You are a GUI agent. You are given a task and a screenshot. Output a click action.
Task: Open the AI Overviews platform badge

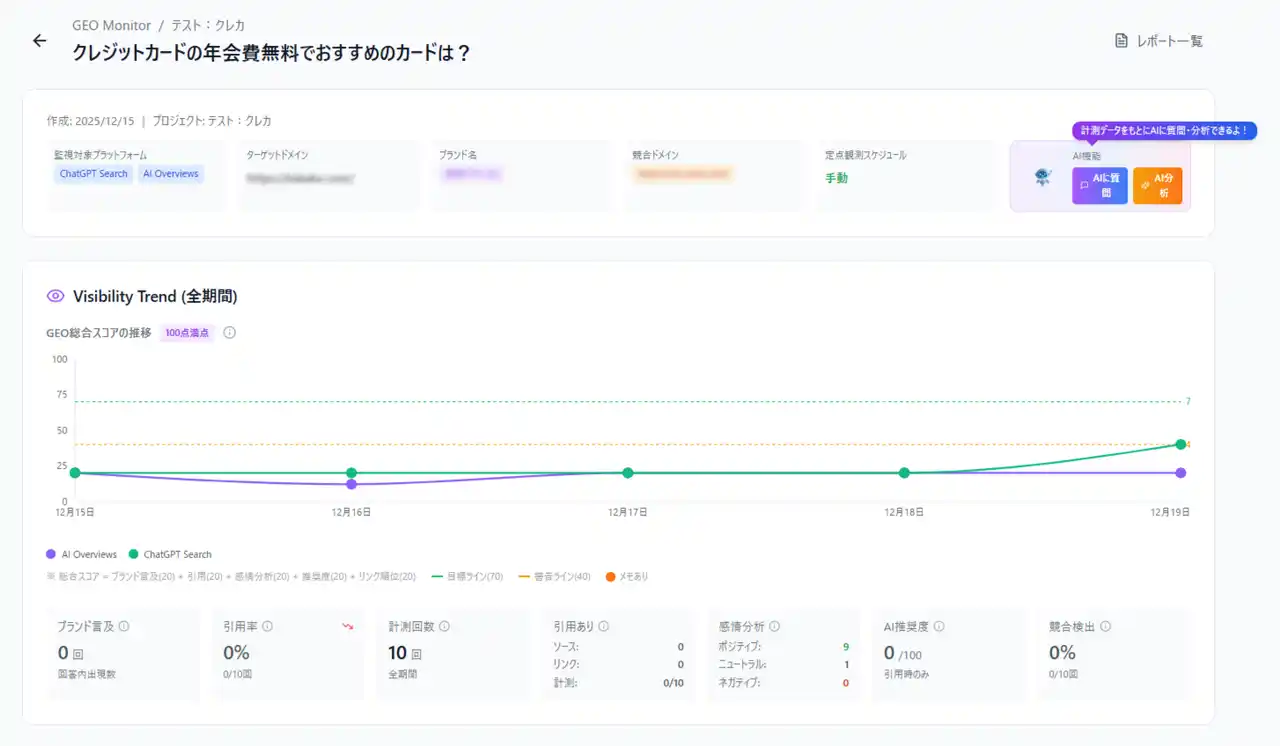170,173
